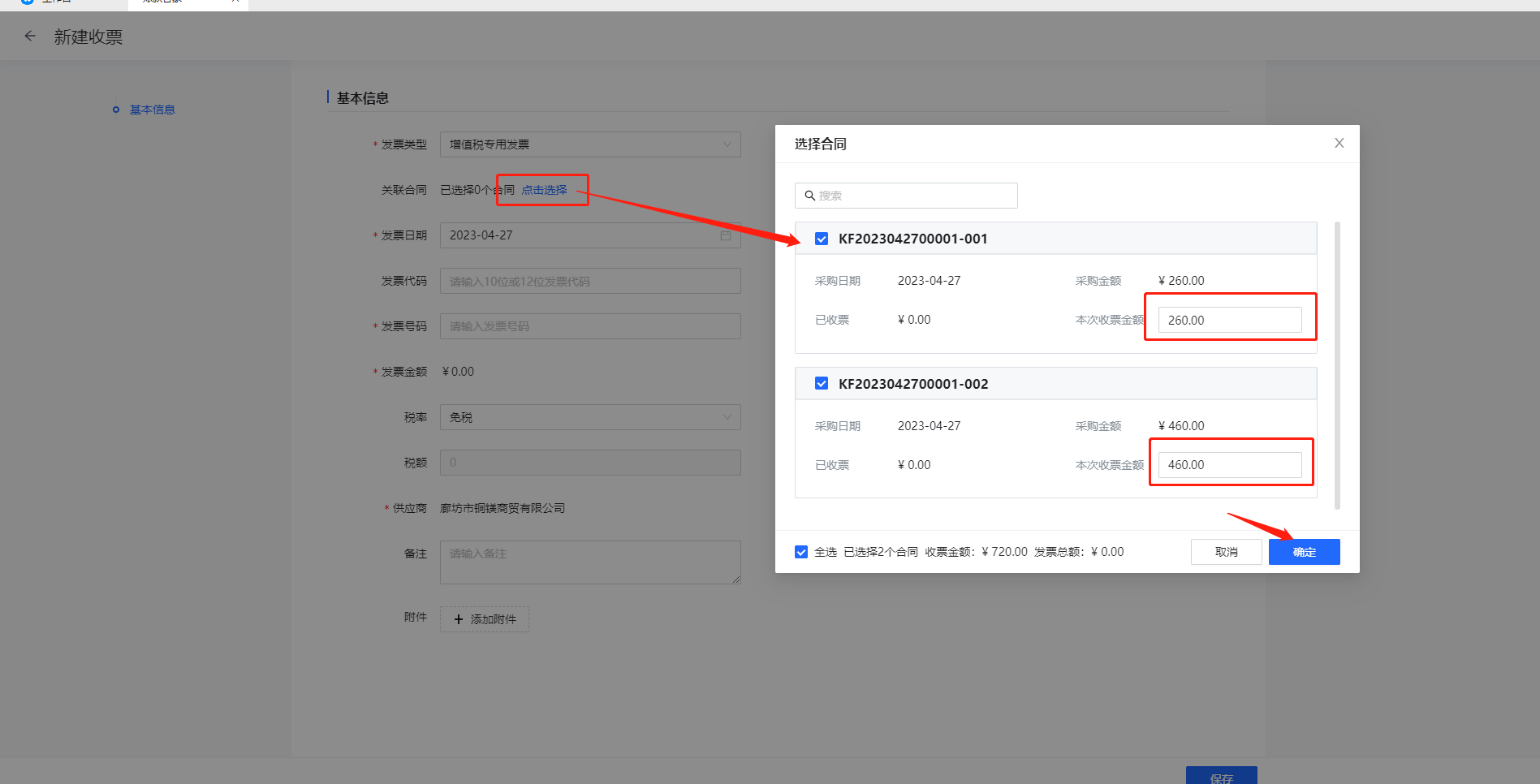Click the 发票日期 field showing 2023-04-27
Image resolution: width=1540 pixels, height=784 pixels.
click(x=590, y=235)
